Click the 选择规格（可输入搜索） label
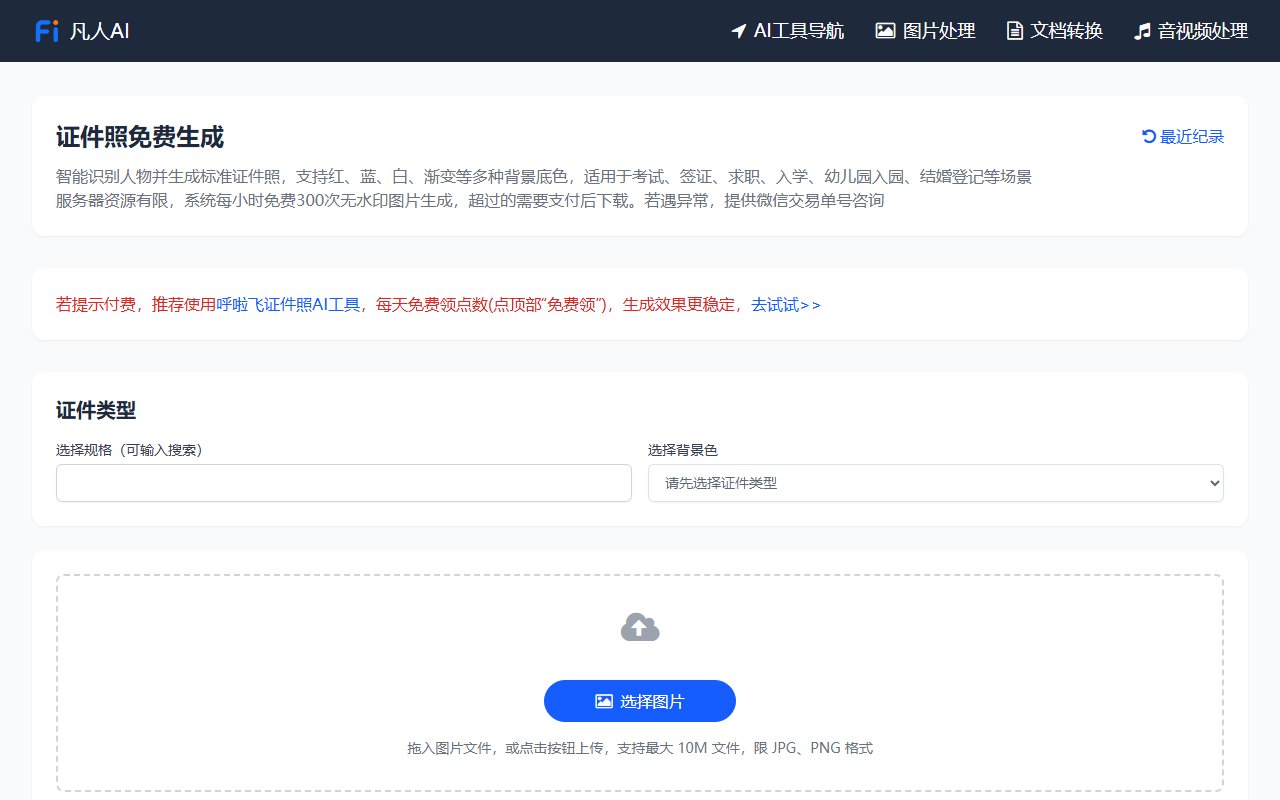 point(130,450)
